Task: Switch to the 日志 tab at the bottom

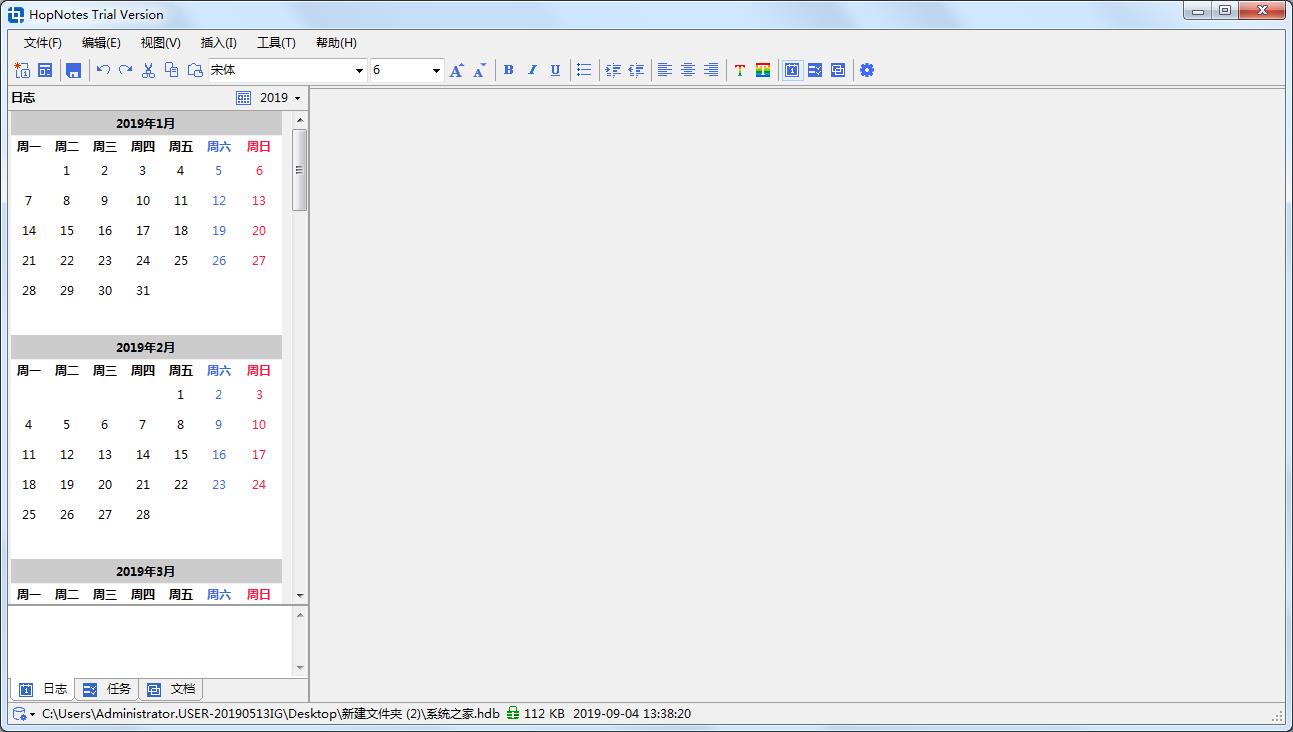Action: click(x=44, y=689)
